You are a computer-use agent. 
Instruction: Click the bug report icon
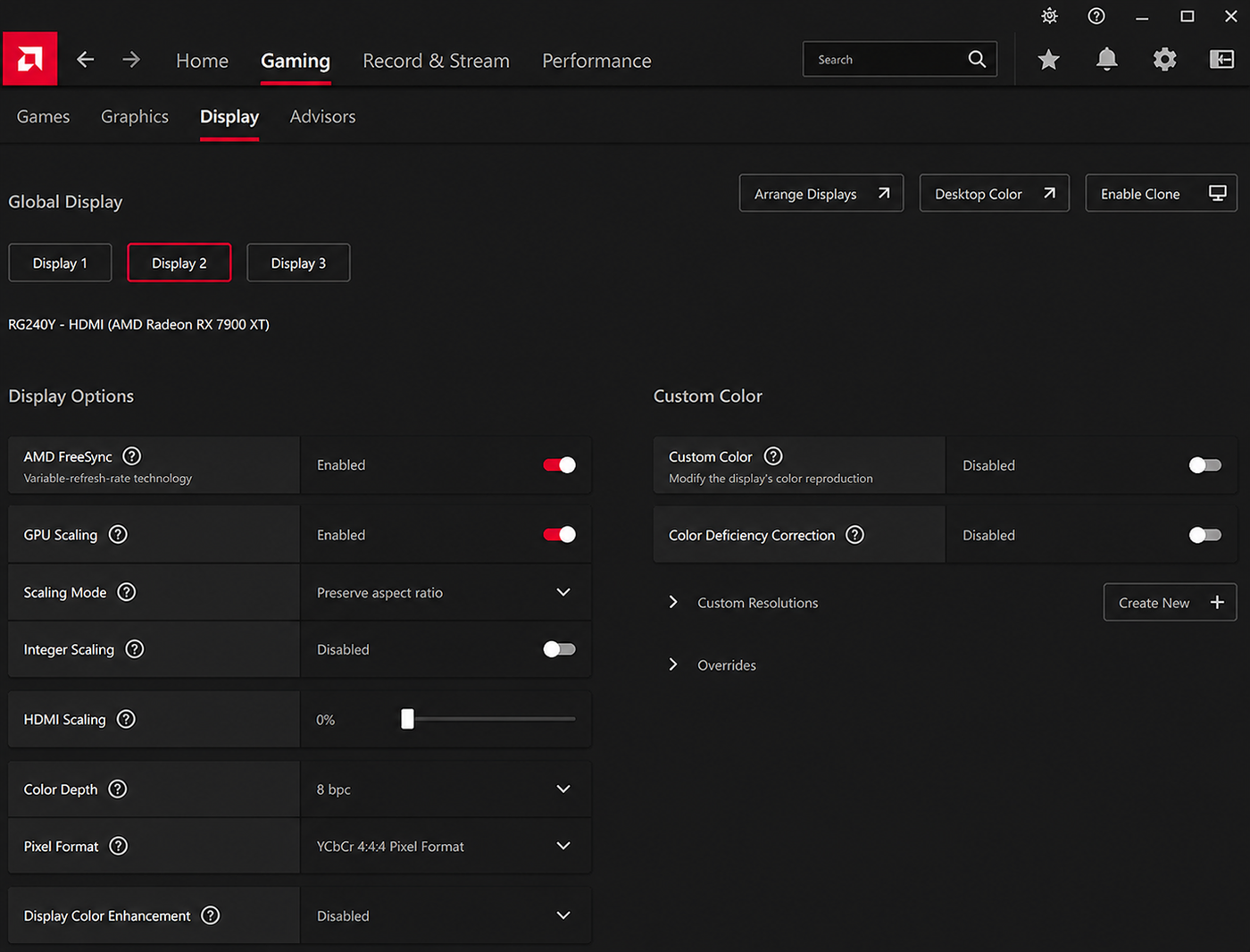pyautogui.click(x=1050, y=16)
